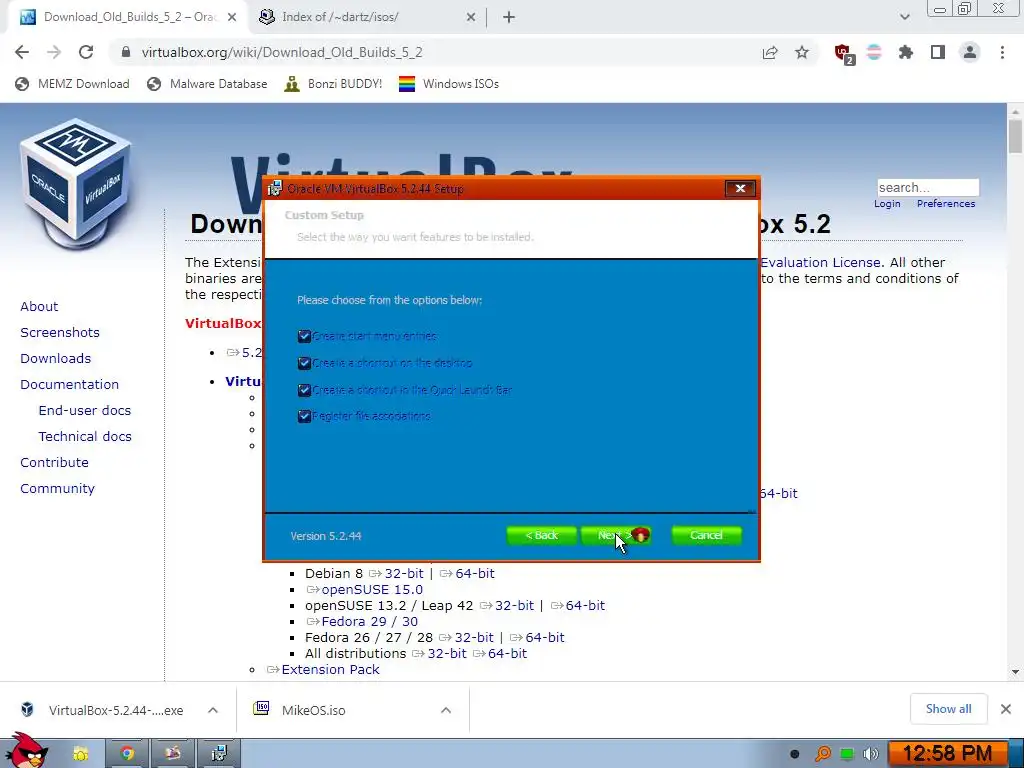
Task: Click the share page icon in address bar
Action: click(x=770, y=52)
